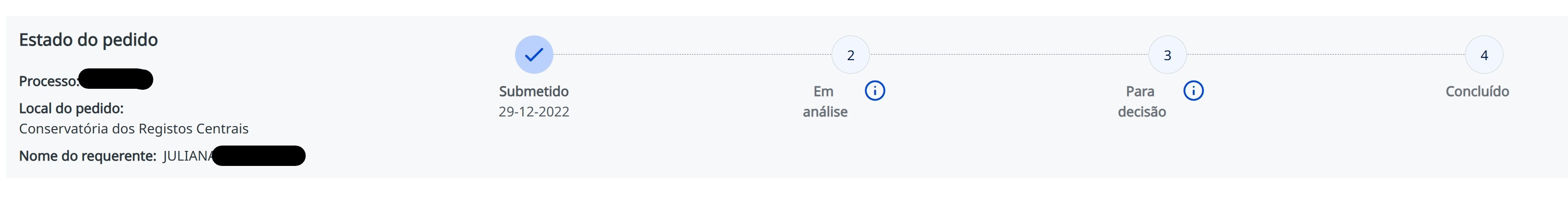This screenshot has width=1568, height=213.
Task: Click the Local do pedido label
Action: pos(71,108)
